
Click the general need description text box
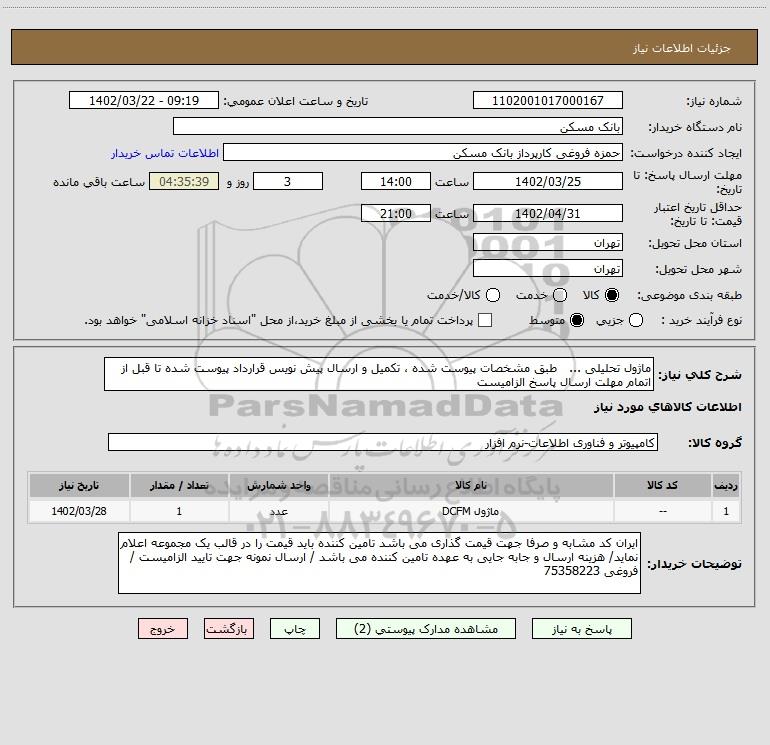[379, 375]
